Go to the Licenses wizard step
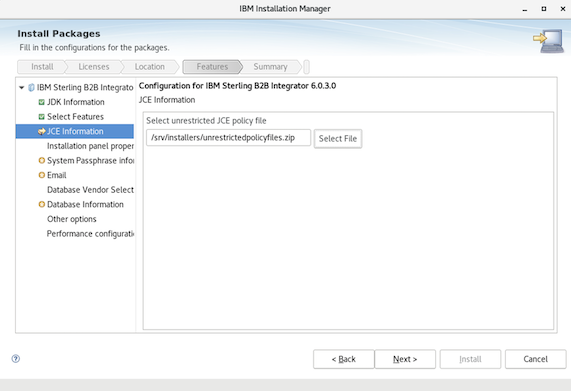Viewport: 571px width, 391px height. coord(94,67)
